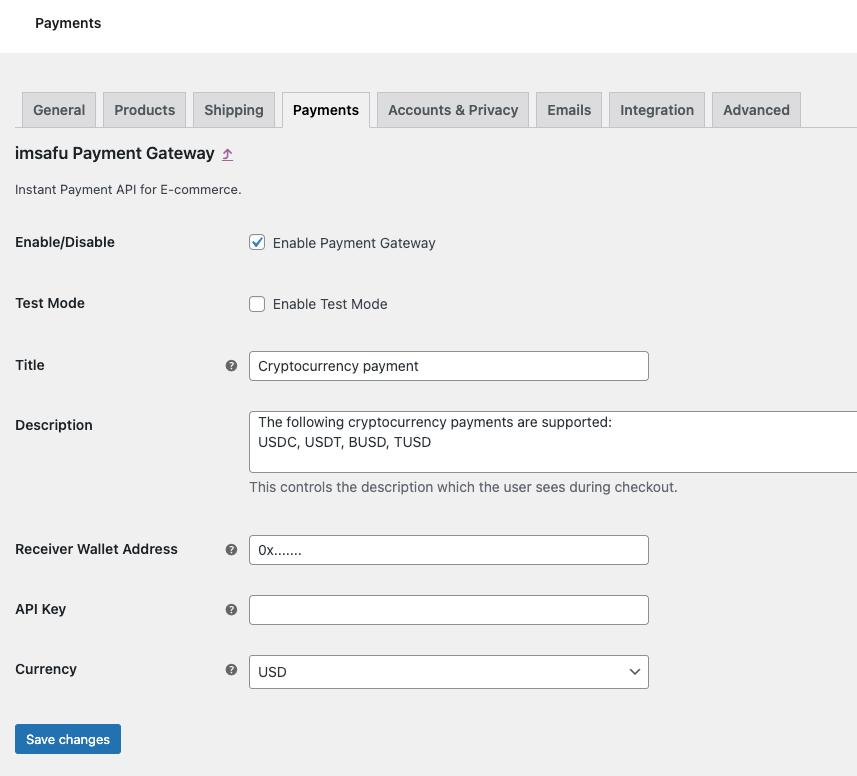Click the Currency help icon
The width and height of the screenshot is (857, 776).
231,670
